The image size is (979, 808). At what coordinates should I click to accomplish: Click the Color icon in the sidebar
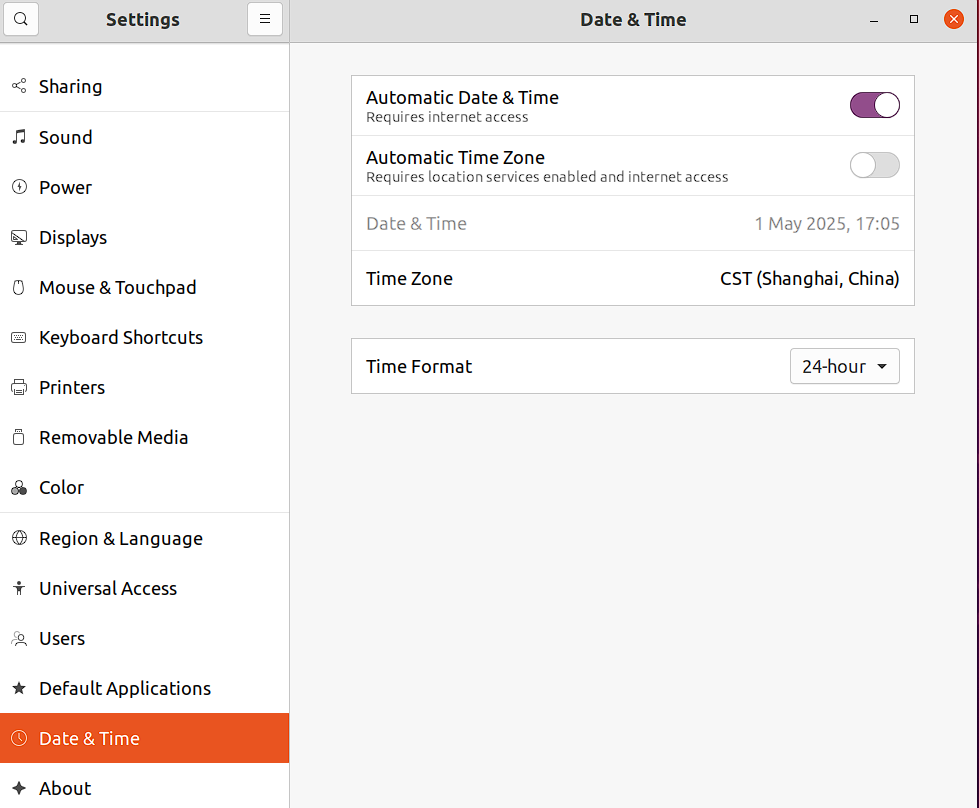[x=19, y=488]
